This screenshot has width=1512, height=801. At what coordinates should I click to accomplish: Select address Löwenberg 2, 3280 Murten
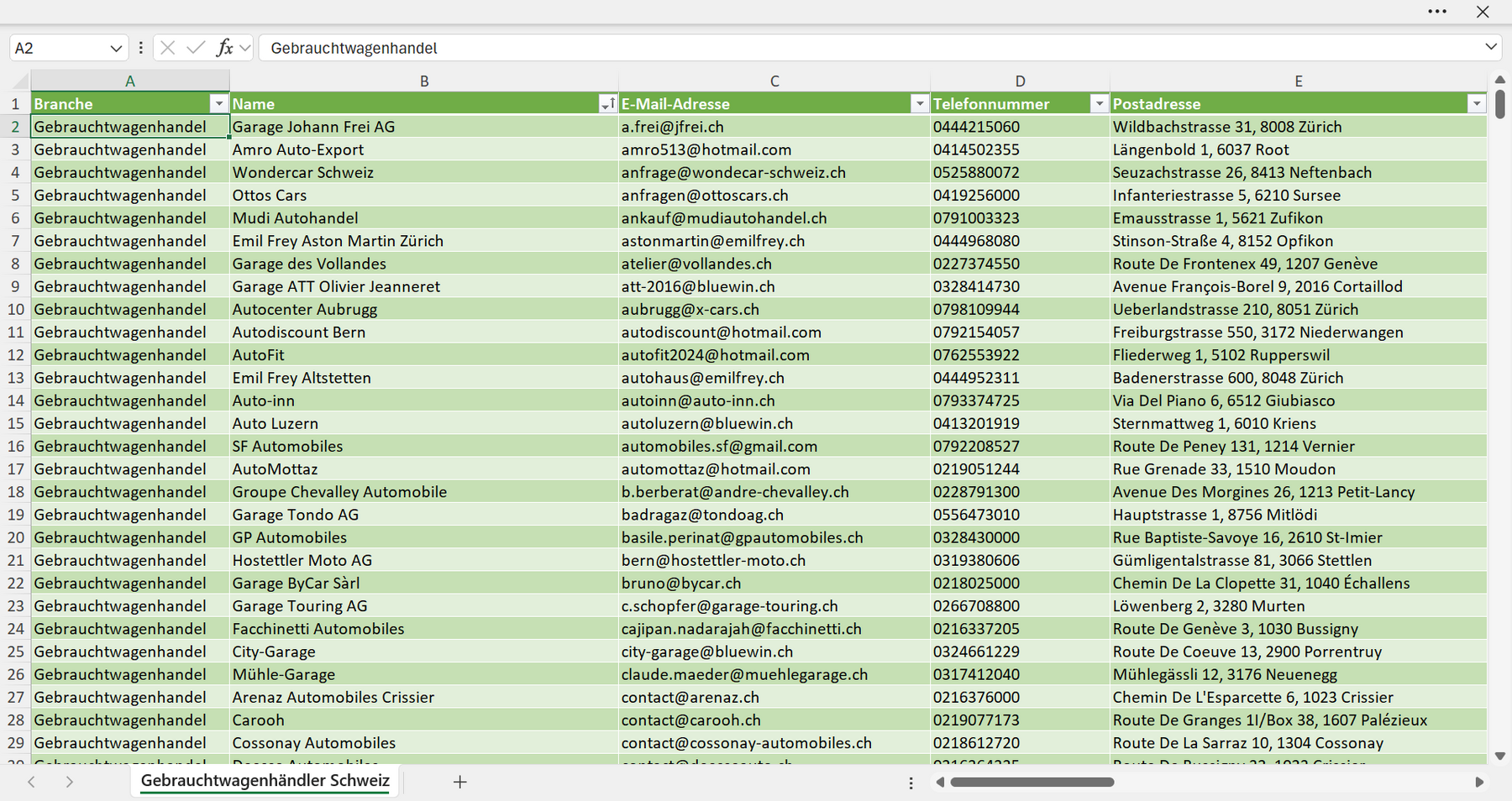pos(1299,605)
